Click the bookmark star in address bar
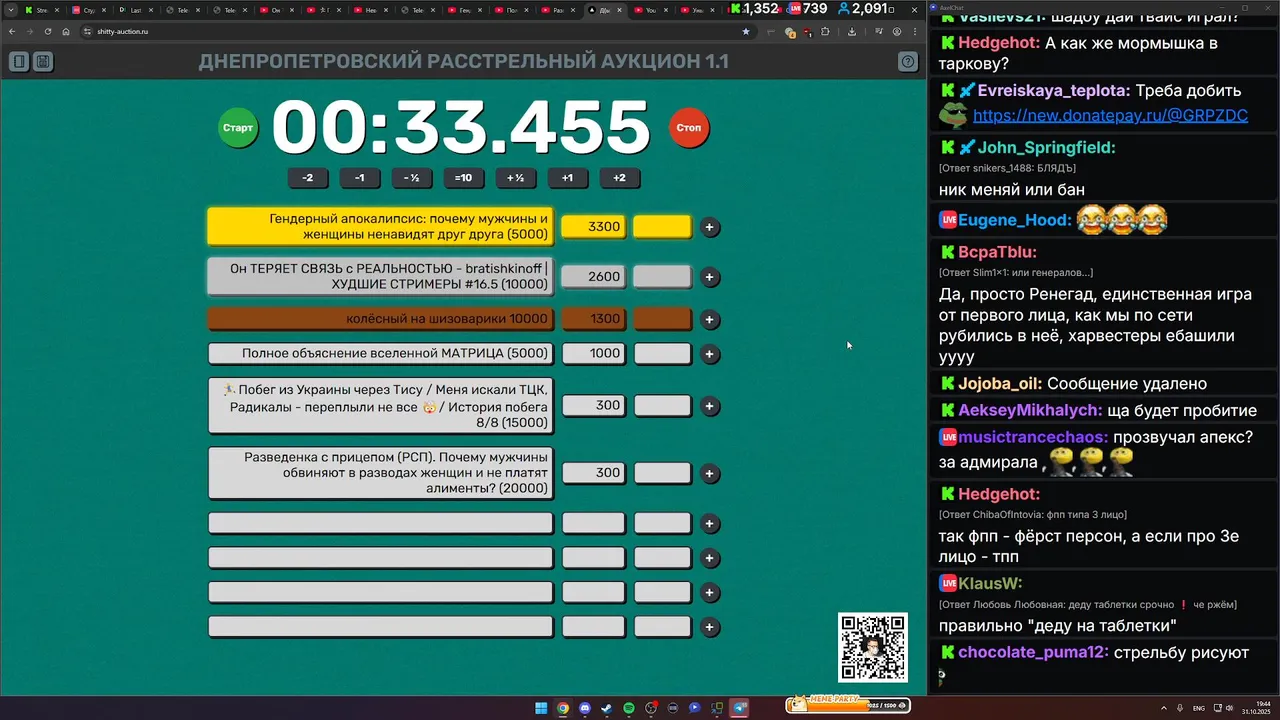 point(745,31)
